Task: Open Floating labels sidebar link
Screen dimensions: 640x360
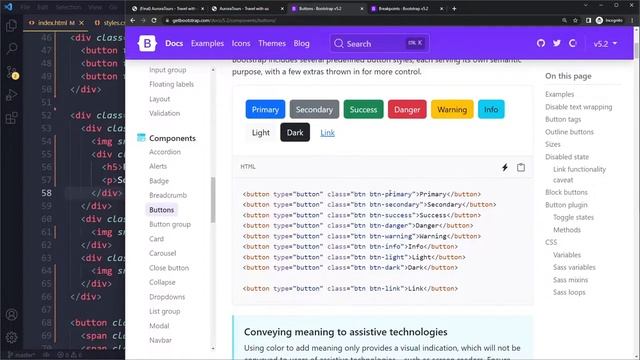Action: point(171,84)
